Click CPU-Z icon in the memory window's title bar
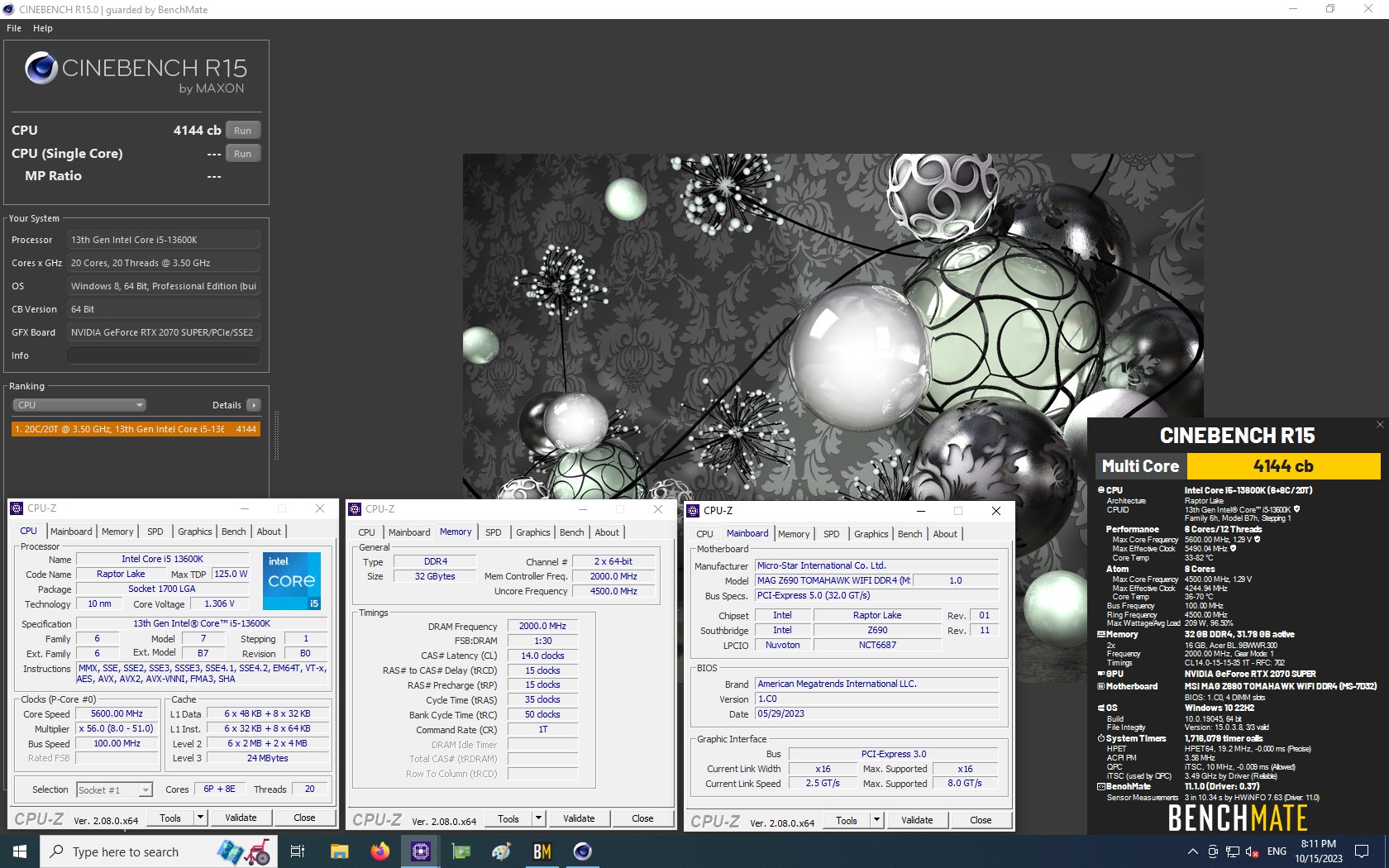This screenshot has height=868, width=1389. (356, 509)
